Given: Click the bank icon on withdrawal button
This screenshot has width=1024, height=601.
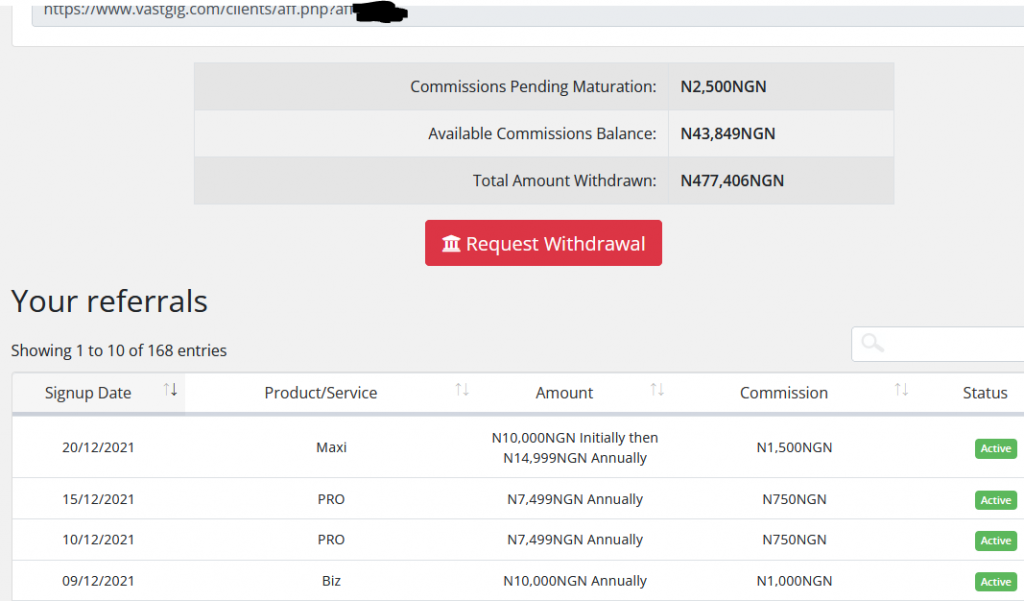Looking at the screenshot, I should [451, 244].
